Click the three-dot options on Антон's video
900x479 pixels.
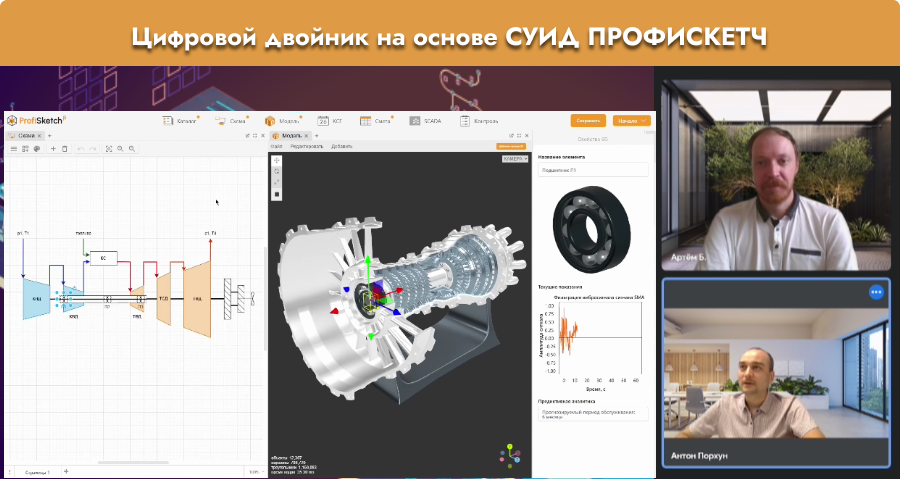point(876,292)
